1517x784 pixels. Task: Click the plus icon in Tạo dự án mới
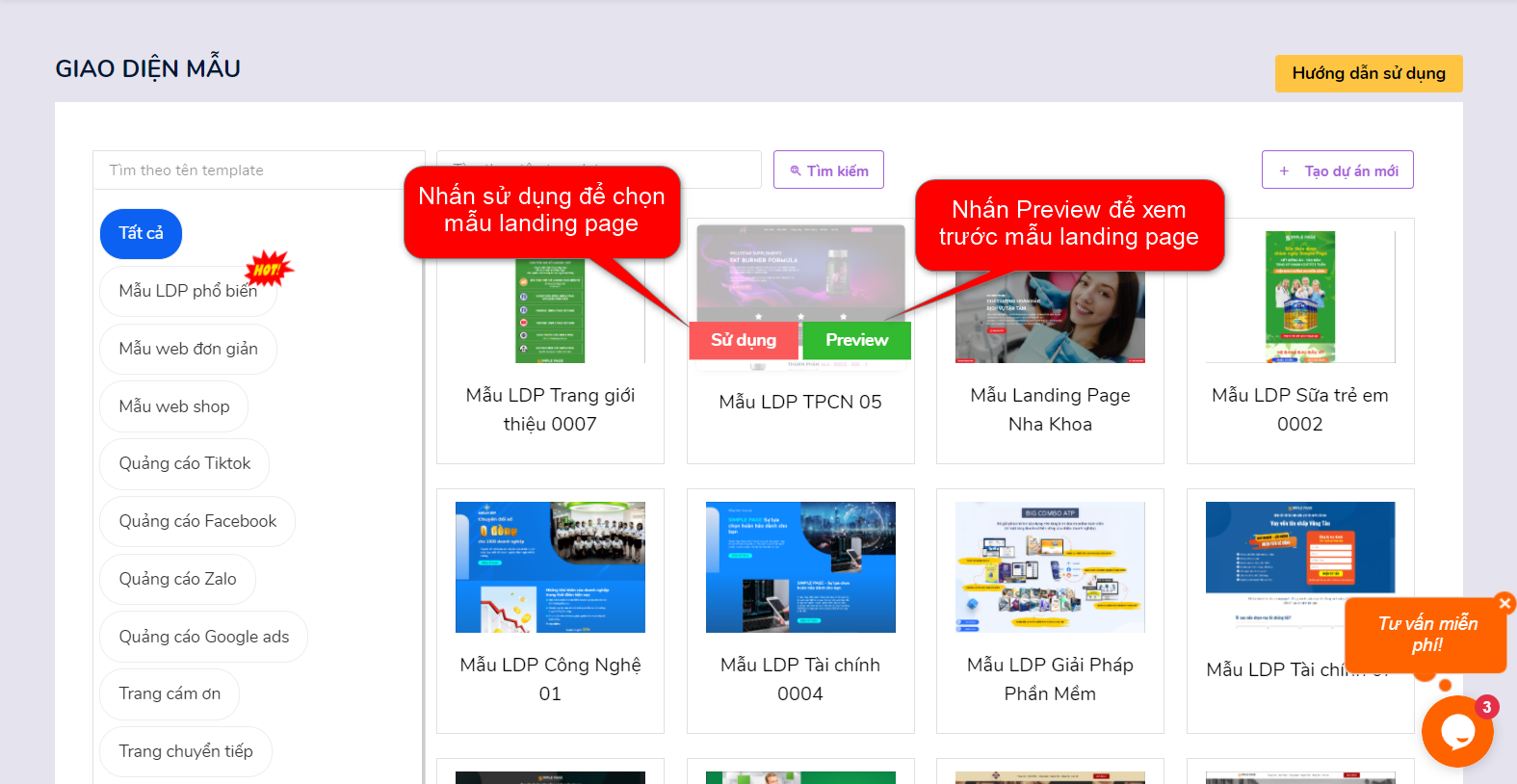pyautogui.click(x=1284, y=170)
